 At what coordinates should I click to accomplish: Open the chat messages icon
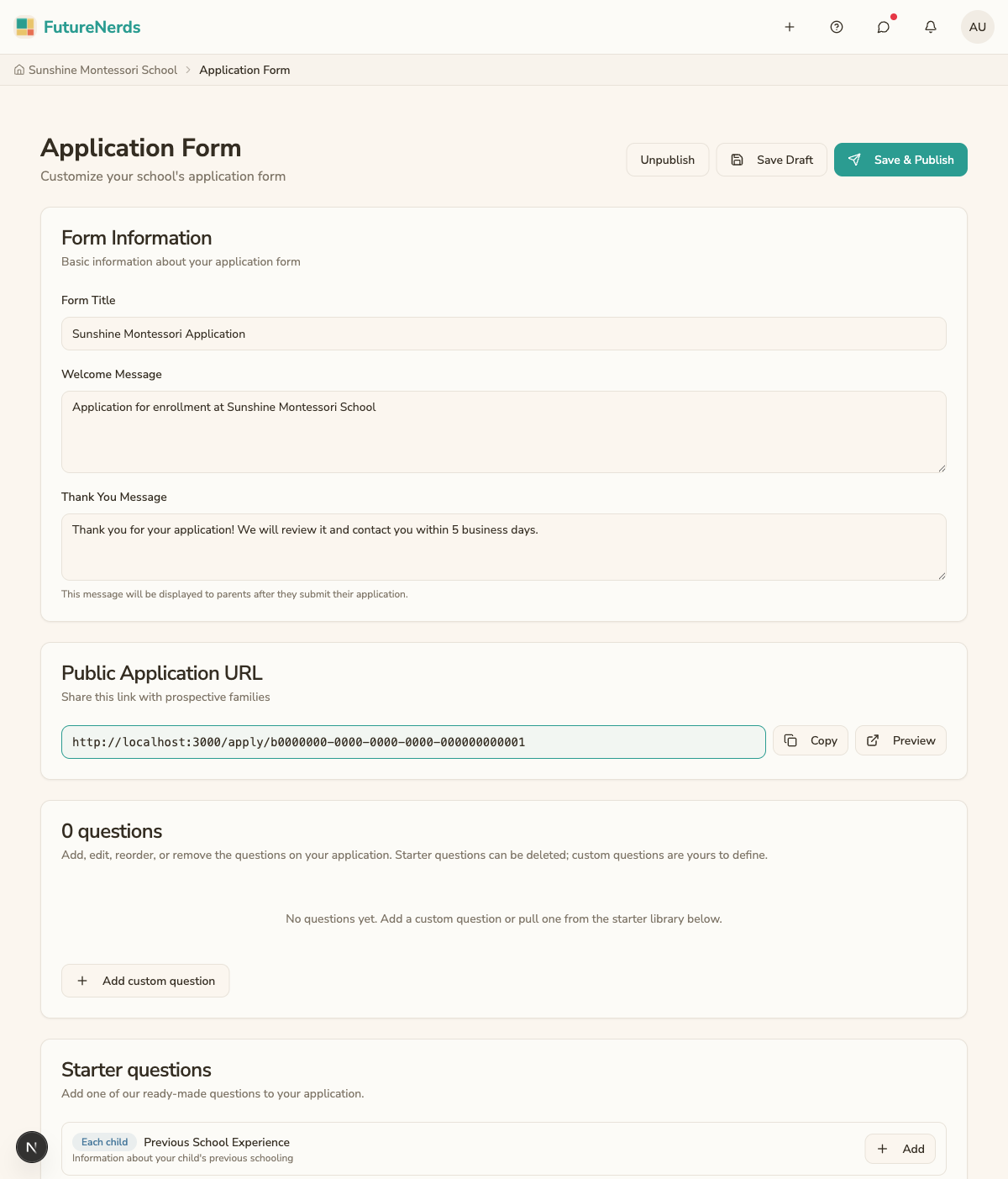click(884, 27)
